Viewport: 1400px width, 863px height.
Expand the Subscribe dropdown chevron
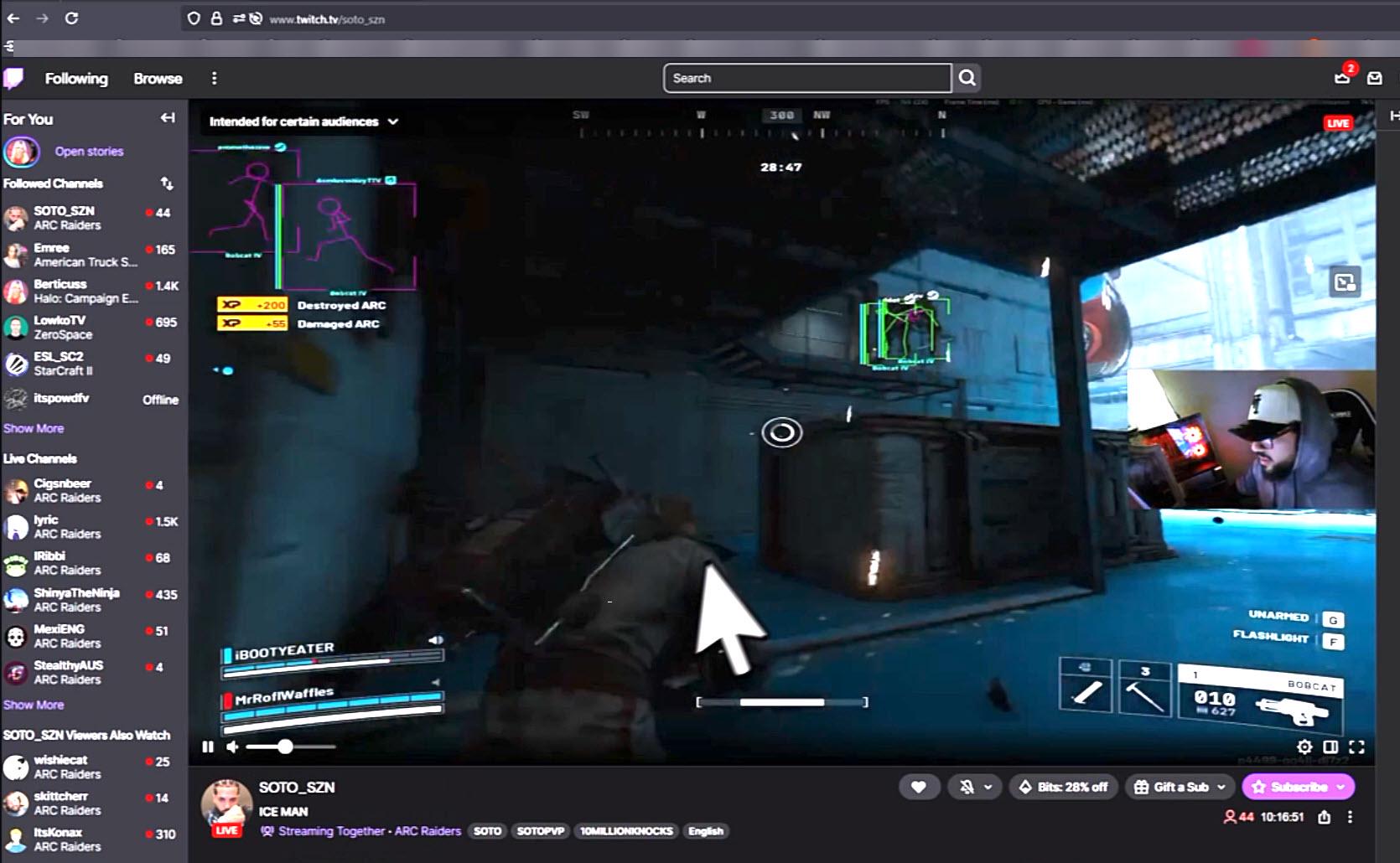(x=1341, y=787)
